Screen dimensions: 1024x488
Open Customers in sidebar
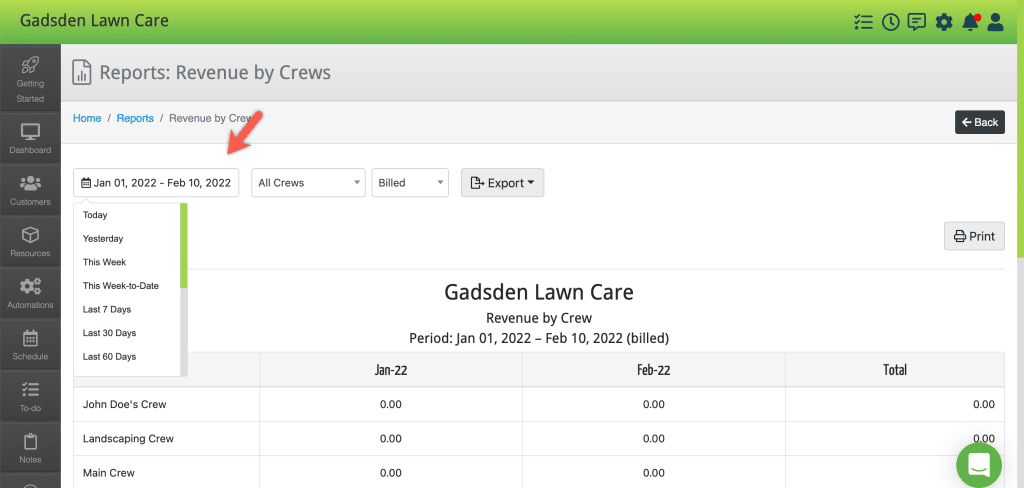[x=30, y=190]
